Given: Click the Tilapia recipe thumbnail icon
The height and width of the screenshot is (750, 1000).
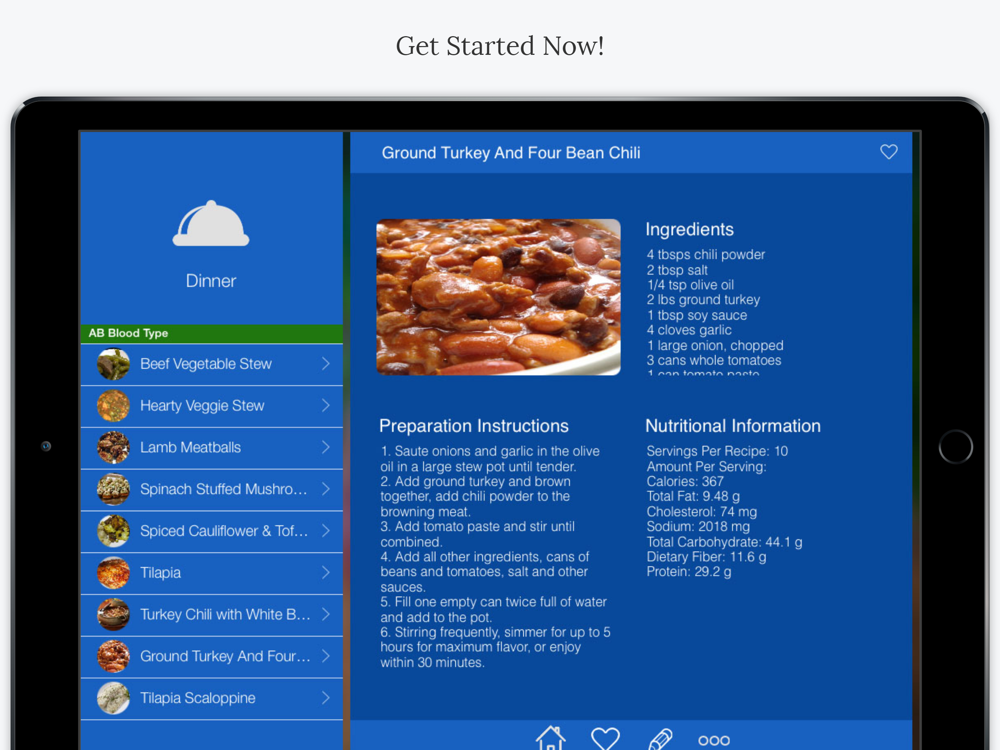Looking at the screenshot, I should coord(113,573).
